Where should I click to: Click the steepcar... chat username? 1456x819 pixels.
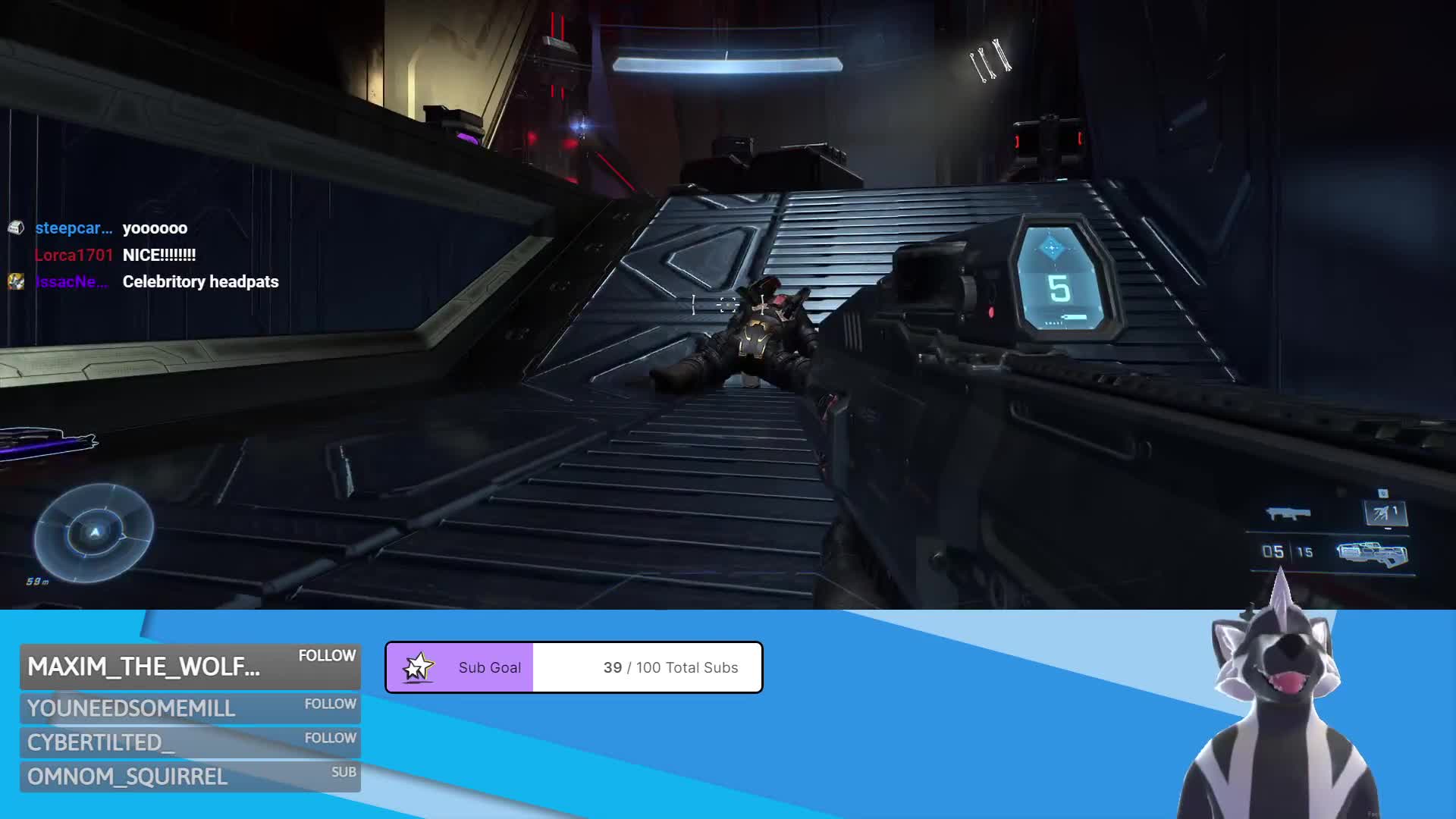[74, 227]
